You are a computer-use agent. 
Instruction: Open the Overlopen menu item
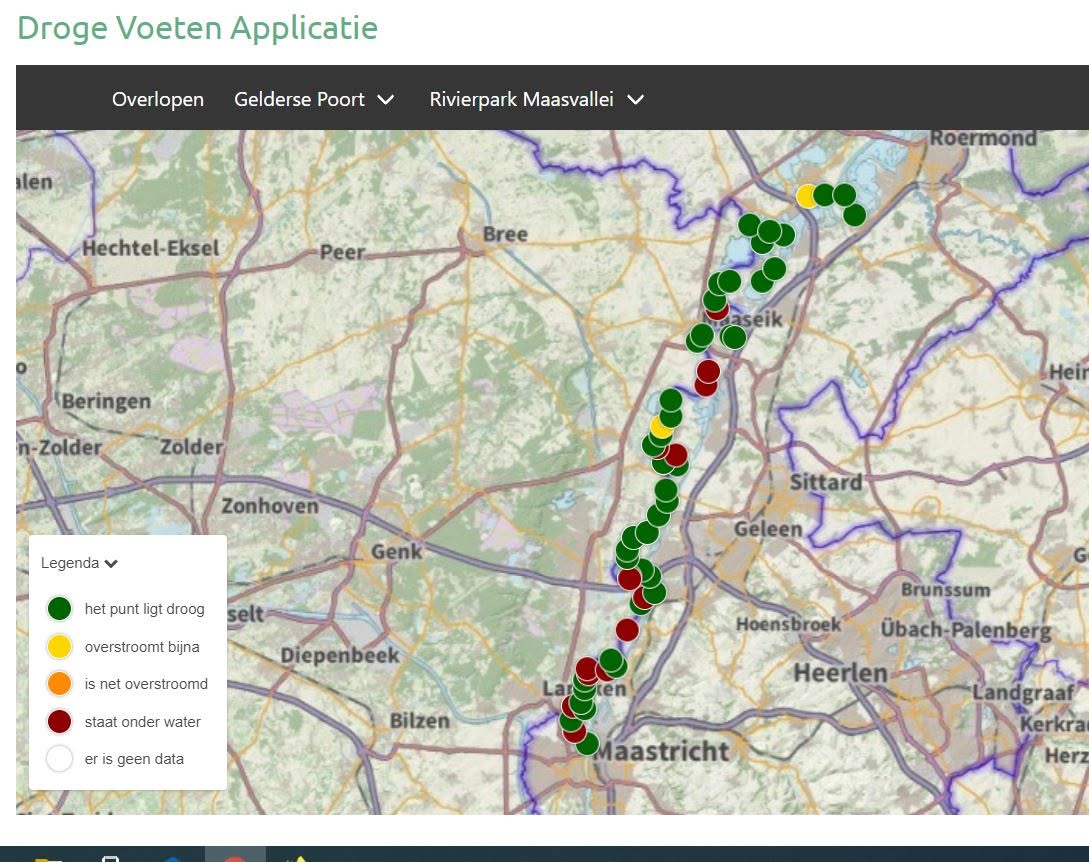pyautogui.click(x=158, y=99)
